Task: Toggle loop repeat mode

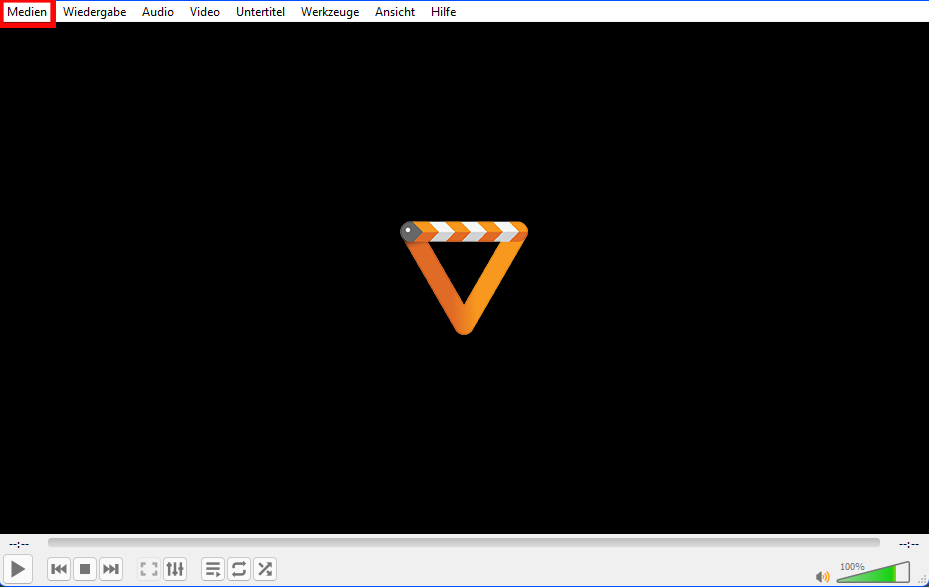Action: pyautogui.click(x=239, y=569)
